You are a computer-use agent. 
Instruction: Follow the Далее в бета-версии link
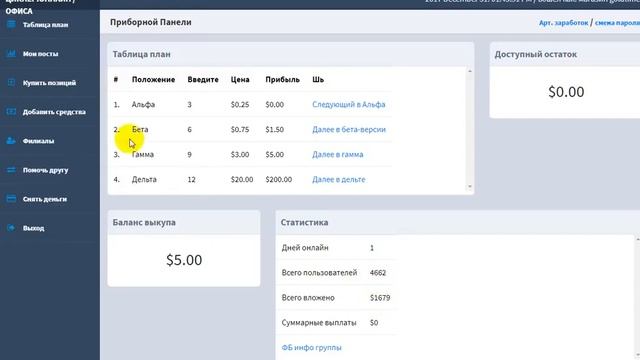349,129
